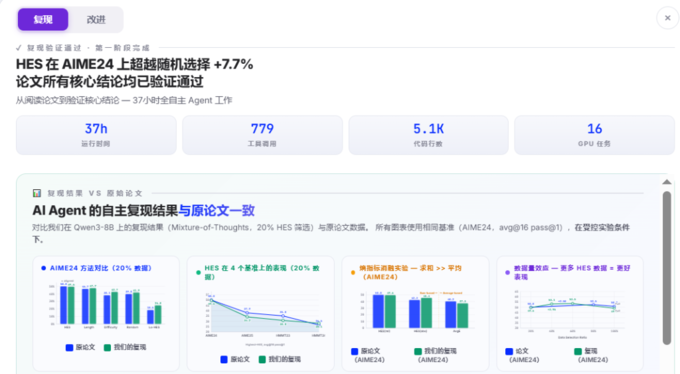This screenshot has height=374, width=680.
Task: Click the scrollbar up arrow in the results panel
Action: 667,182
